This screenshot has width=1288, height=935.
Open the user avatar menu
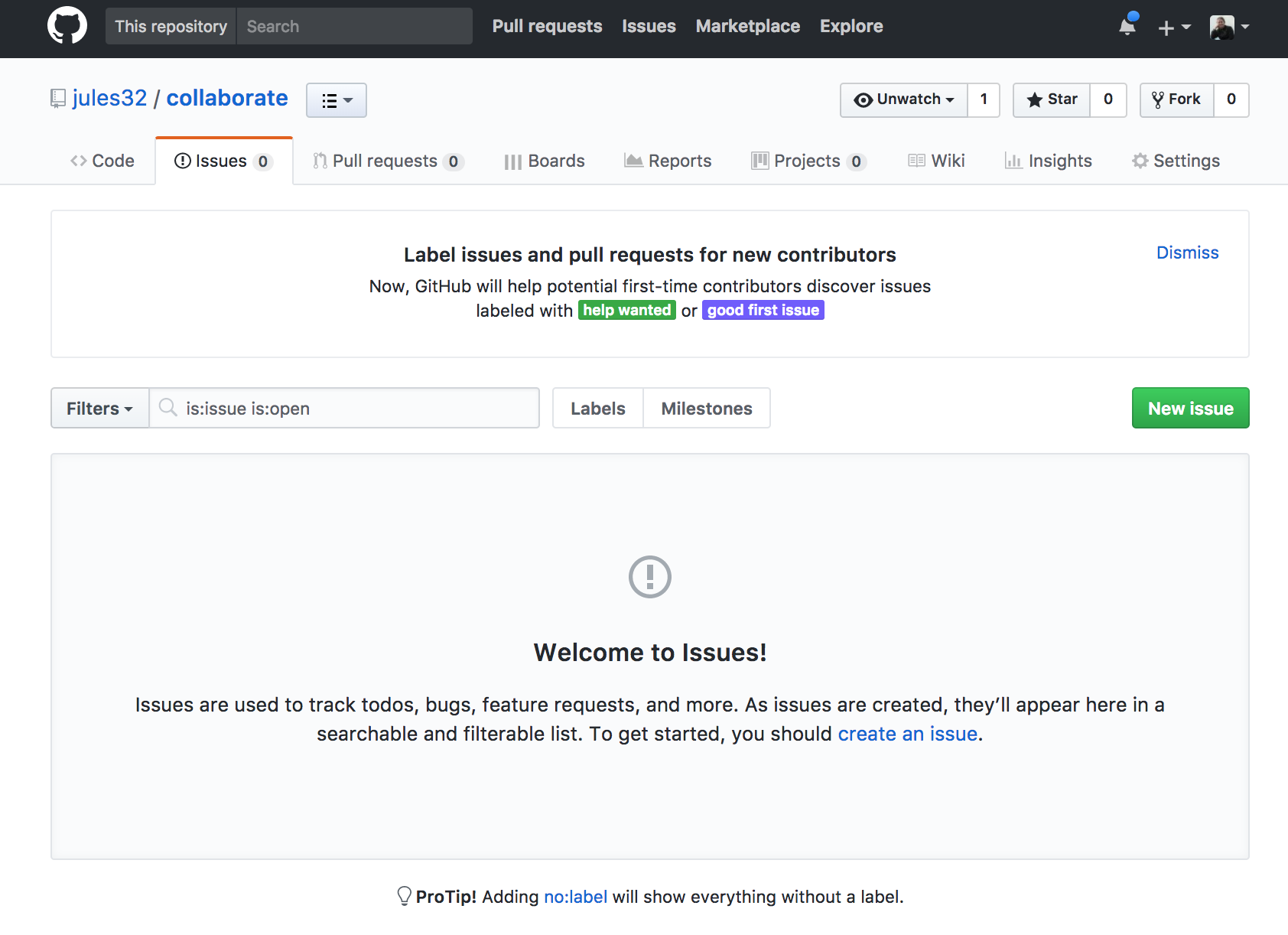tap(1230, 27)
